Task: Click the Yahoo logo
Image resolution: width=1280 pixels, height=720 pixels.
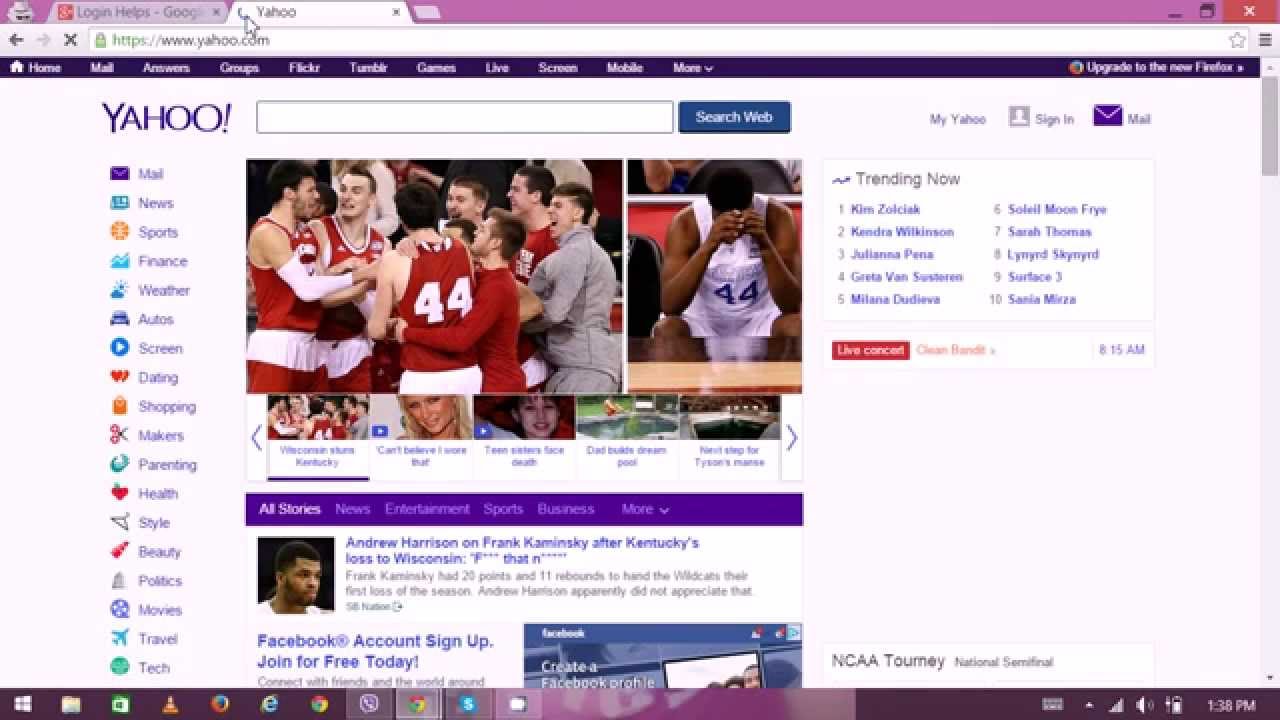Action: (x=166, y=118)
